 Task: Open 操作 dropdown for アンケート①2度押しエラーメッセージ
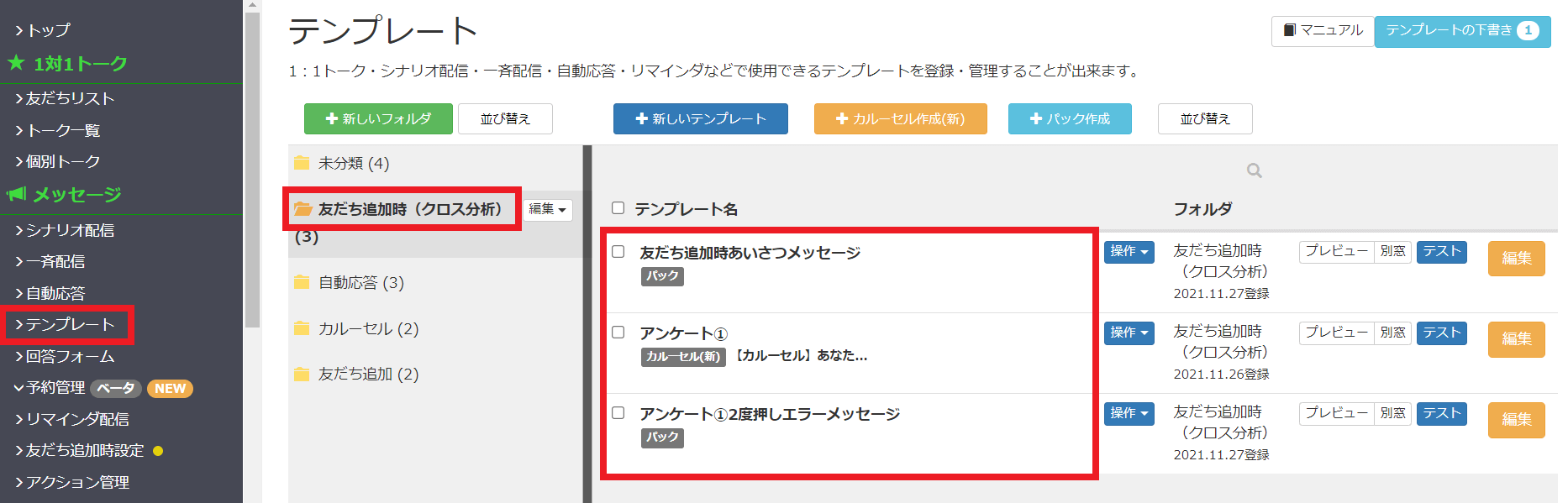pos(1129,413)
